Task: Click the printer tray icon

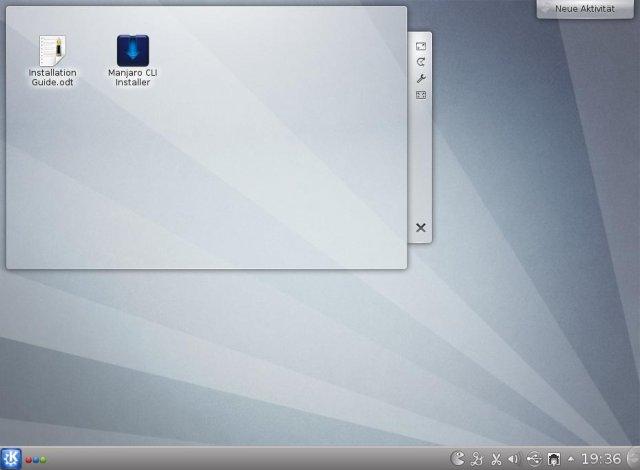Action: coord(553,459)
